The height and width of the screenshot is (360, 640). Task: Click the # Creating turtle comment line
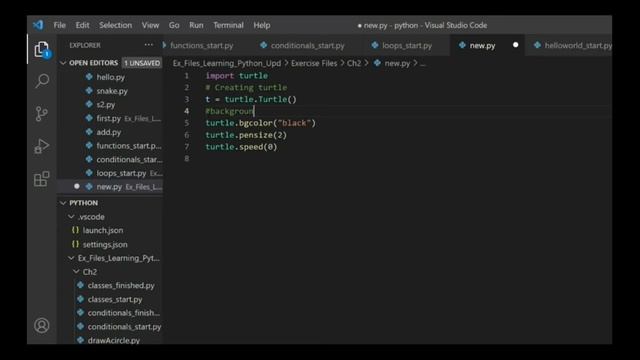click(246, 87)
